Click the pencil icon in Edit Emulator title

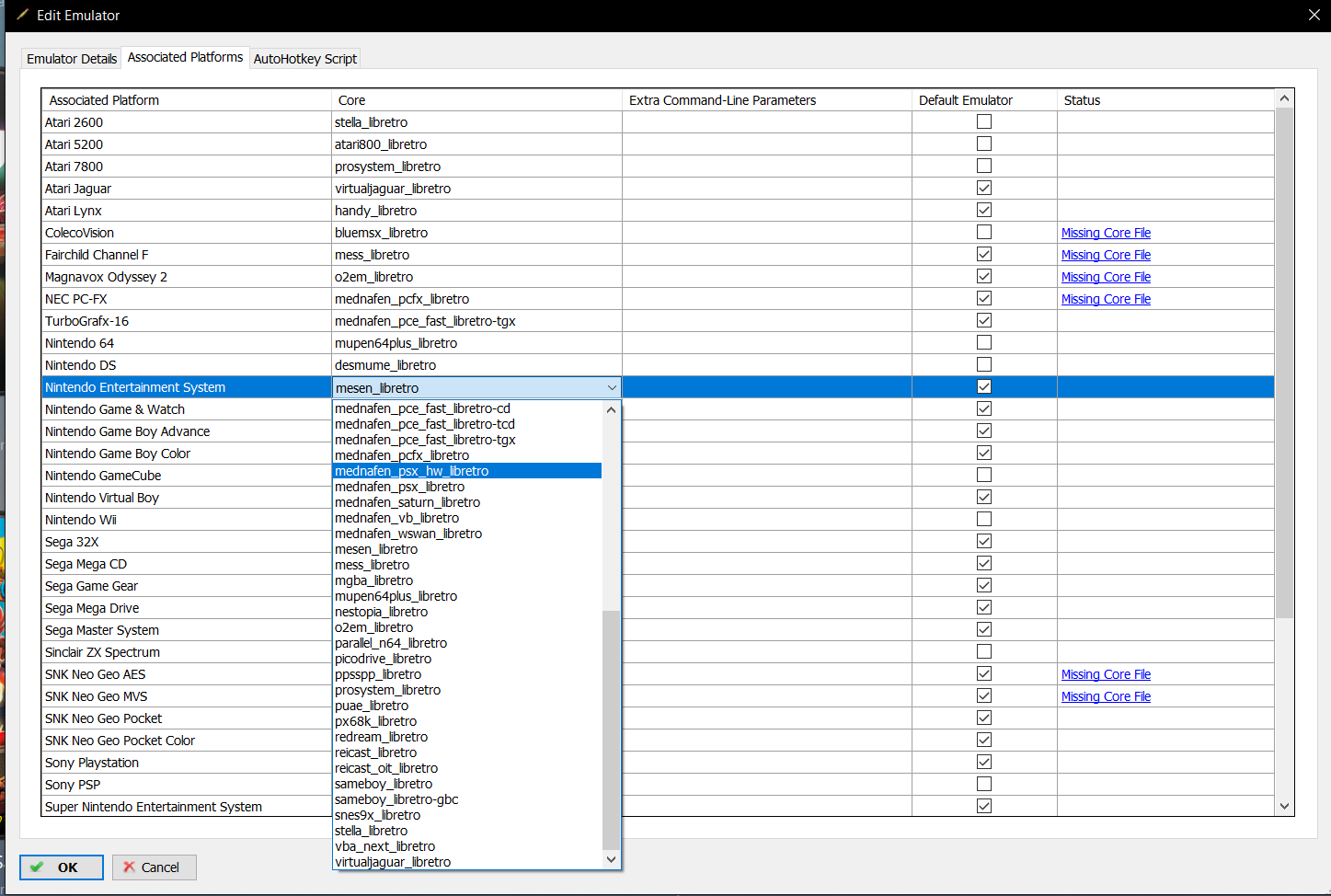[22, 15]
